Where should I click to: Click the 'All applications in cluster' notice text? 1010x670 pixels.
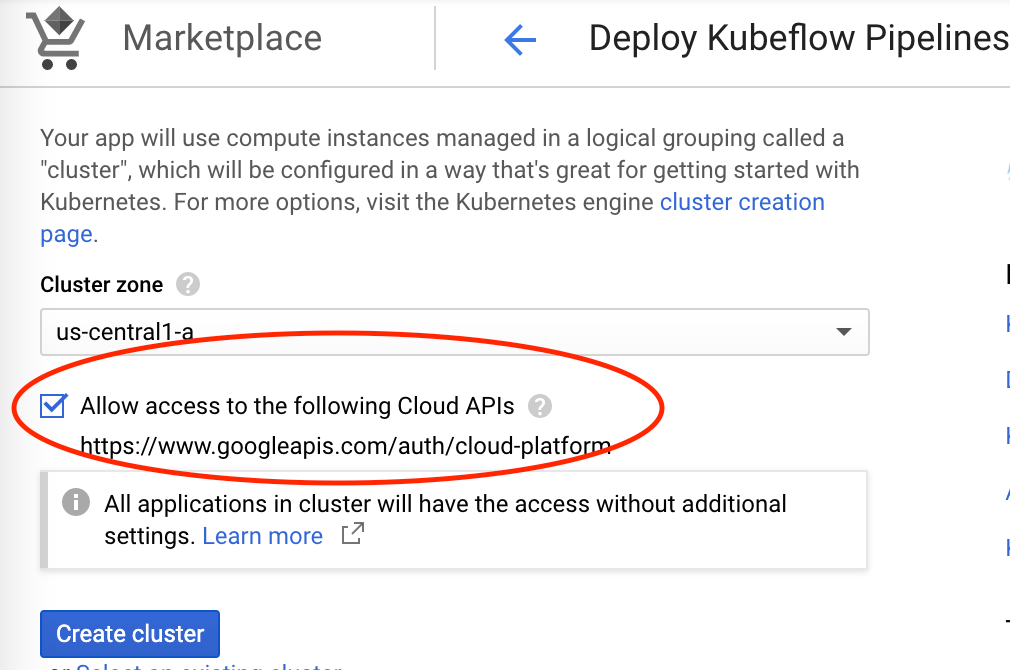pos(445,520)
